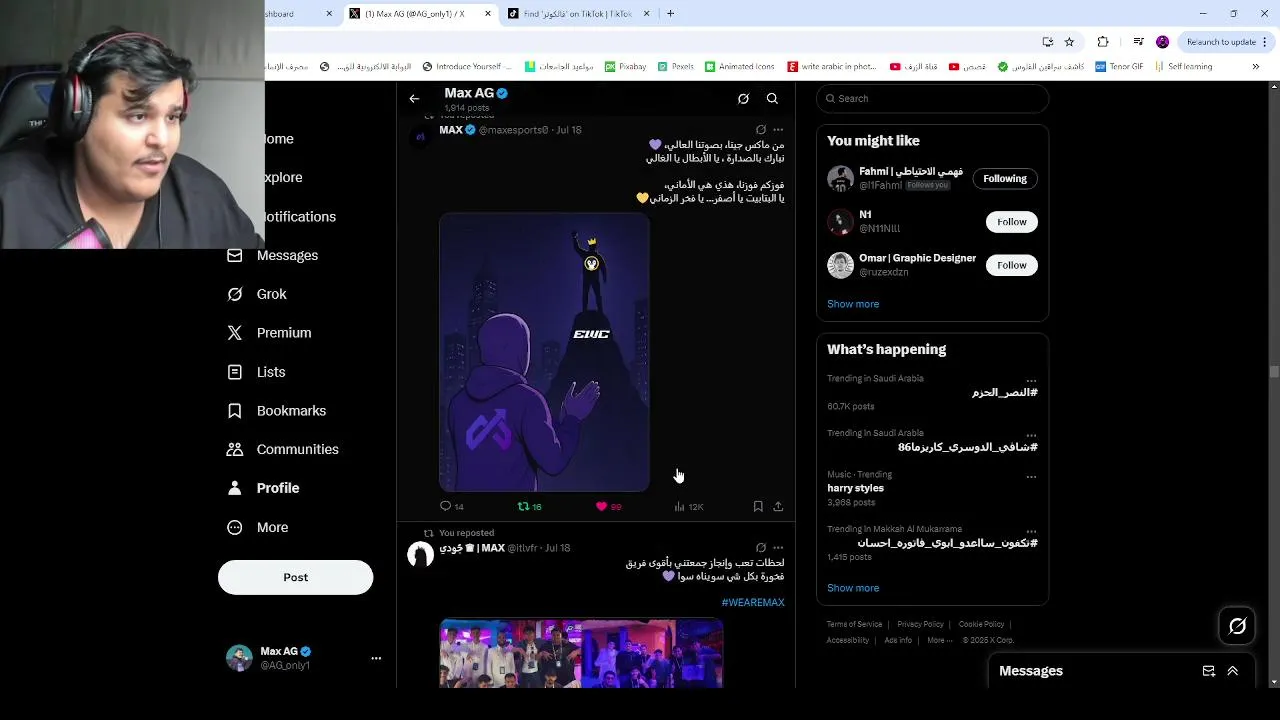Show more under You might like
The height and width of the screenshot is (720, 1280).
click(x=853, y=304)
